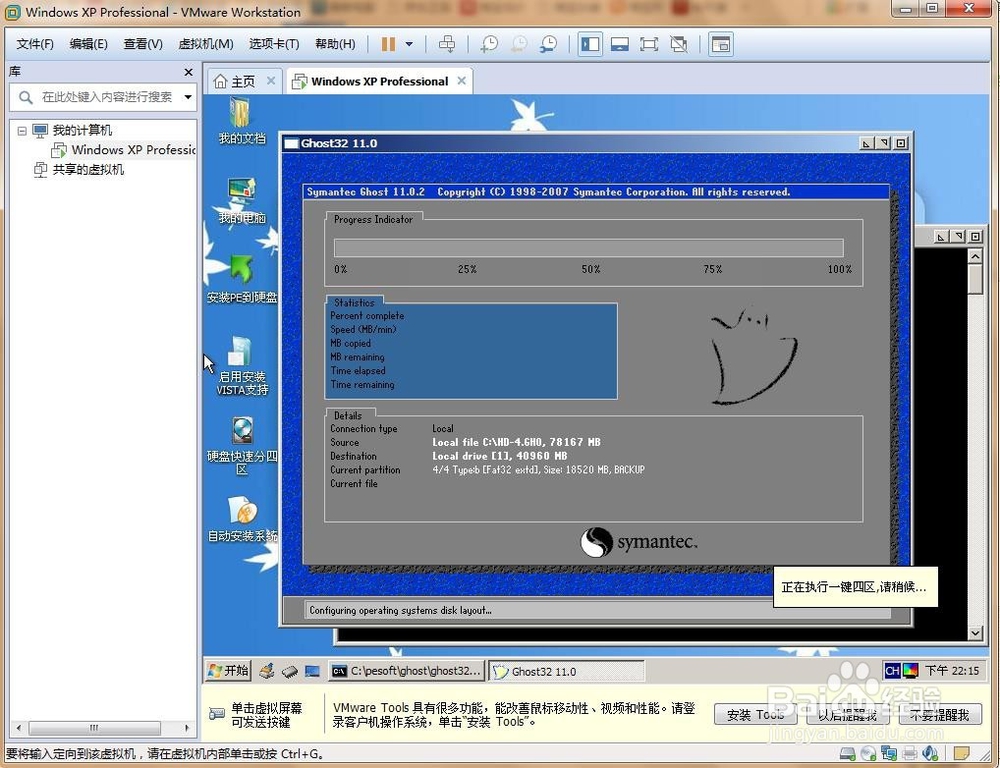Open the snapshot manager wrench-clock icon
Viewport: 1000px width, 768px height.
[x=548, y=44]
